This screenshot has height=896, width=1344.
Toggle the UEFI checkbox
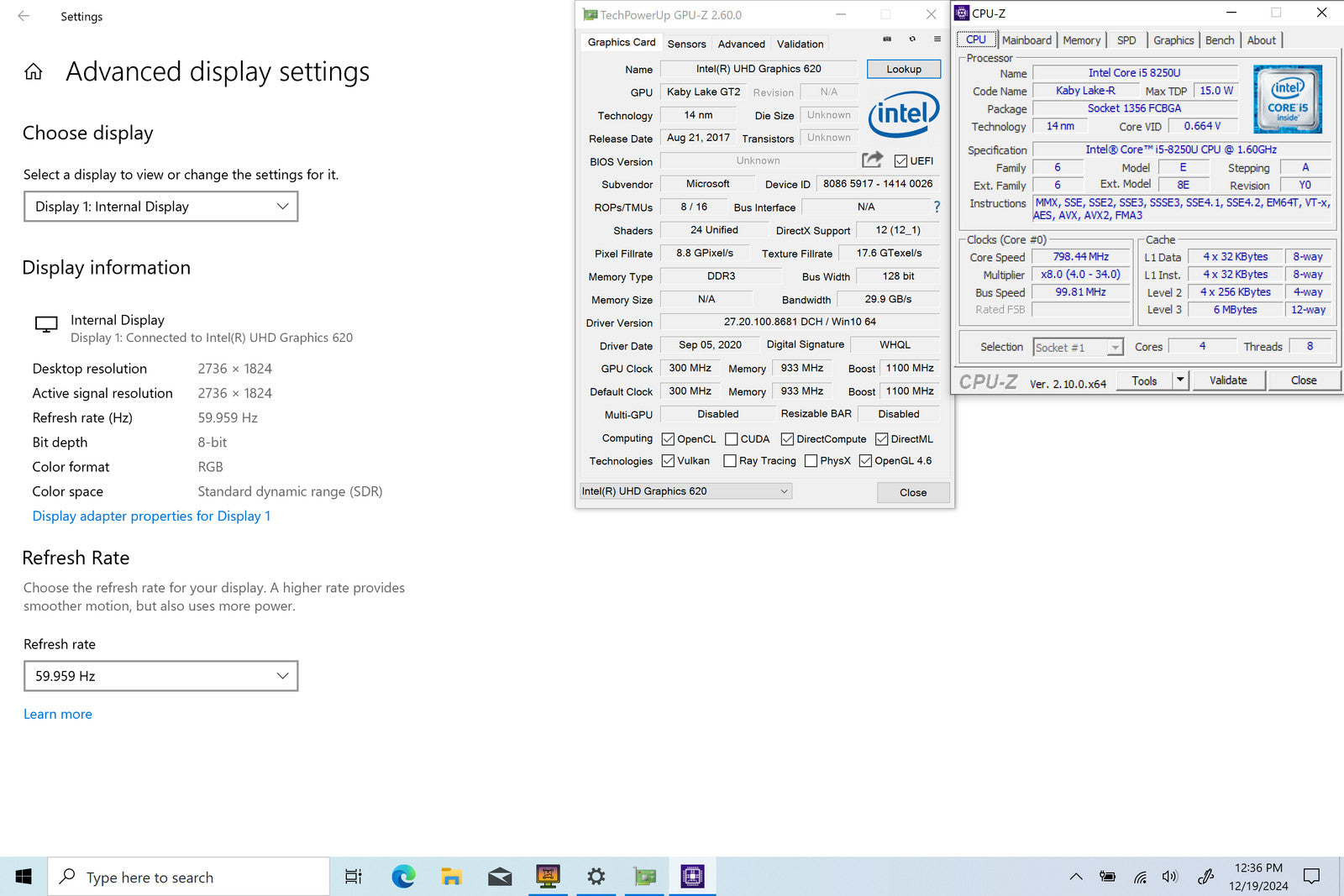[900, 161]
